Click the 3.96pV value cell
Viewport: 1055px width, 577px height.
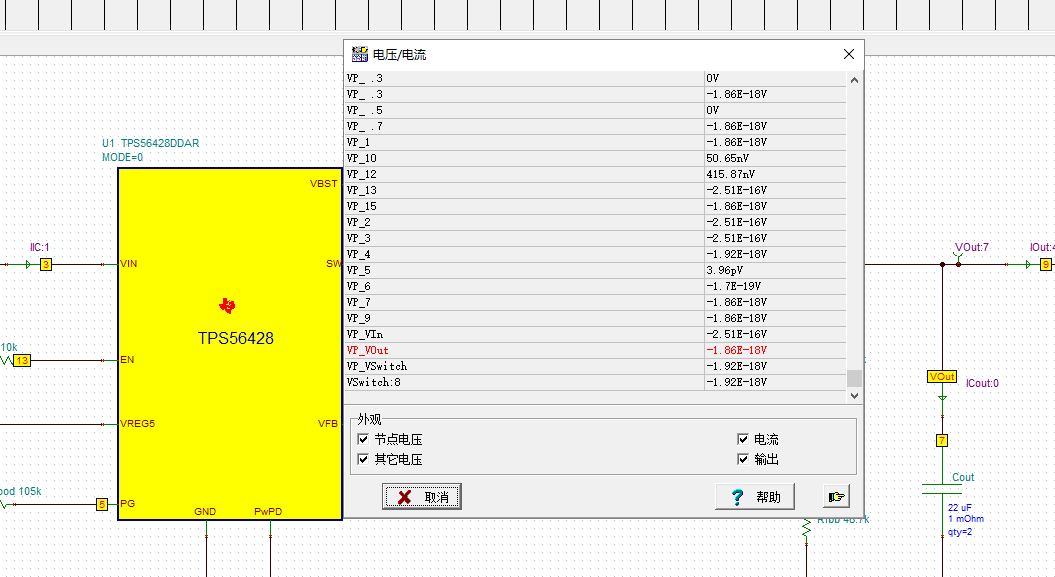coord(775,270)
